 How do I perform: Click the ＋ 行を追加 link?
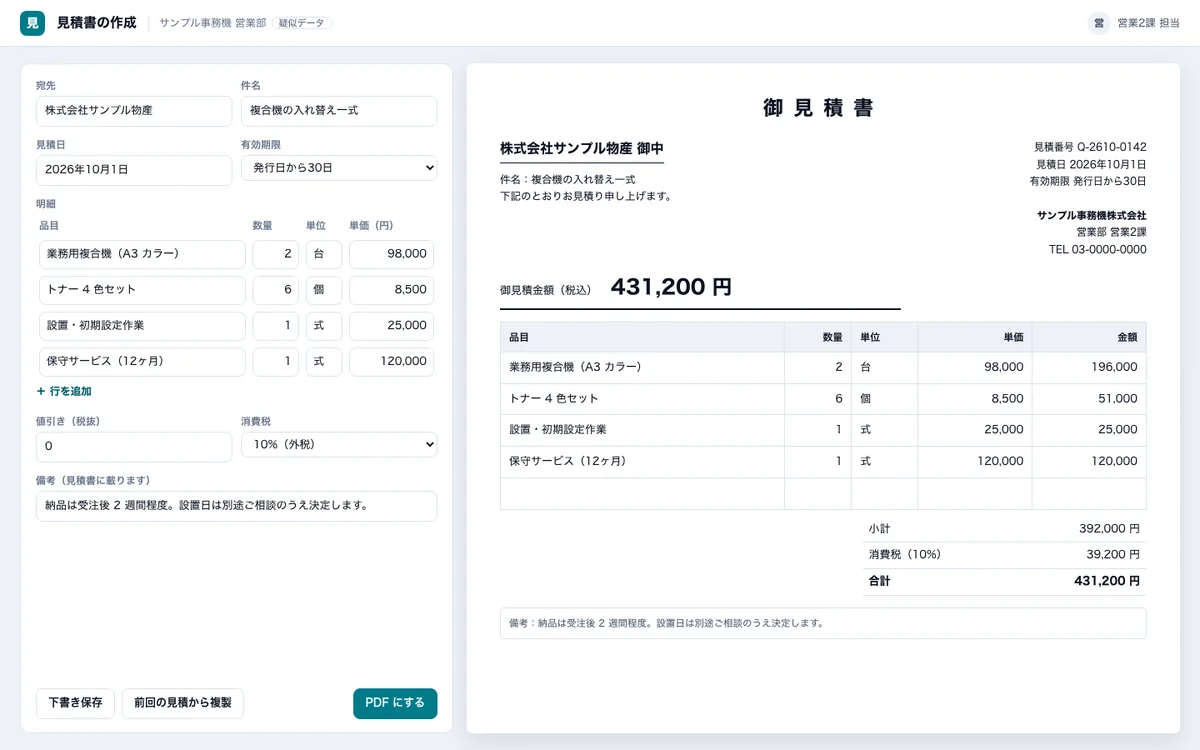click(x=64, y=391)
